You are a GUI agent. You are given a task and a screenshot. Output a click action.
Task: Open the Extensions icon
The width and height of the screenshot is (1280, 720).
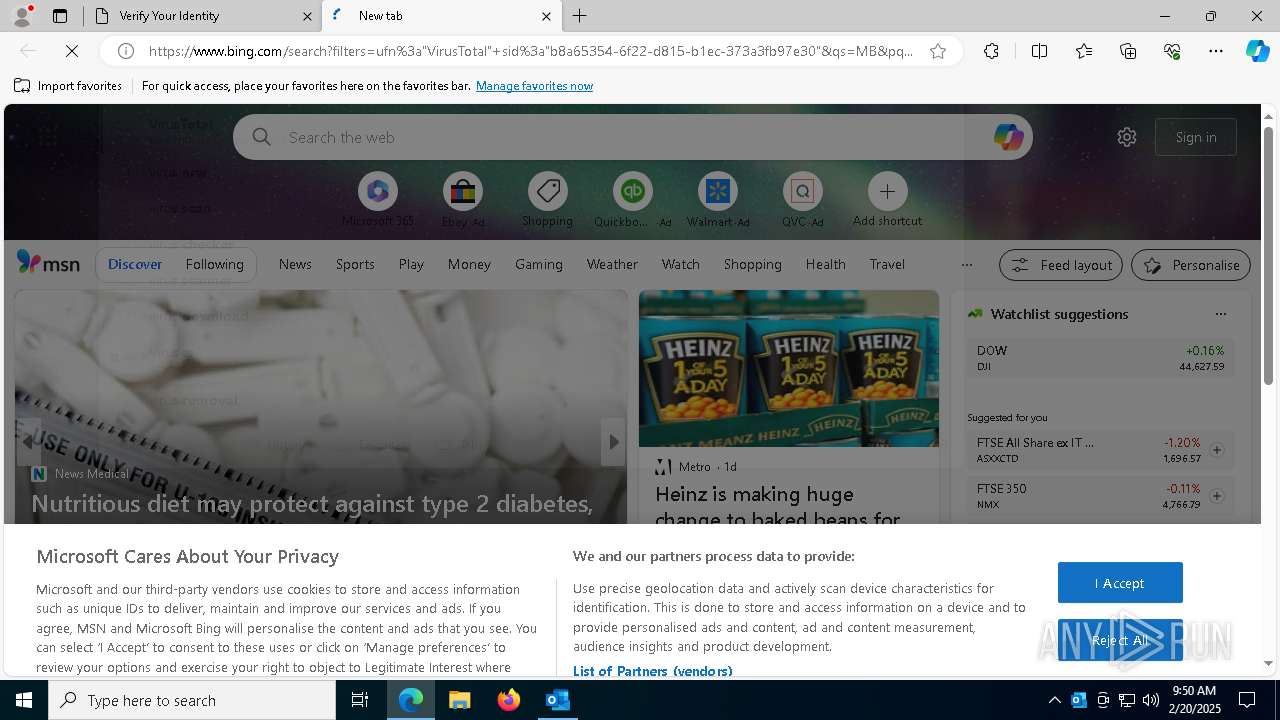[991, 51]
